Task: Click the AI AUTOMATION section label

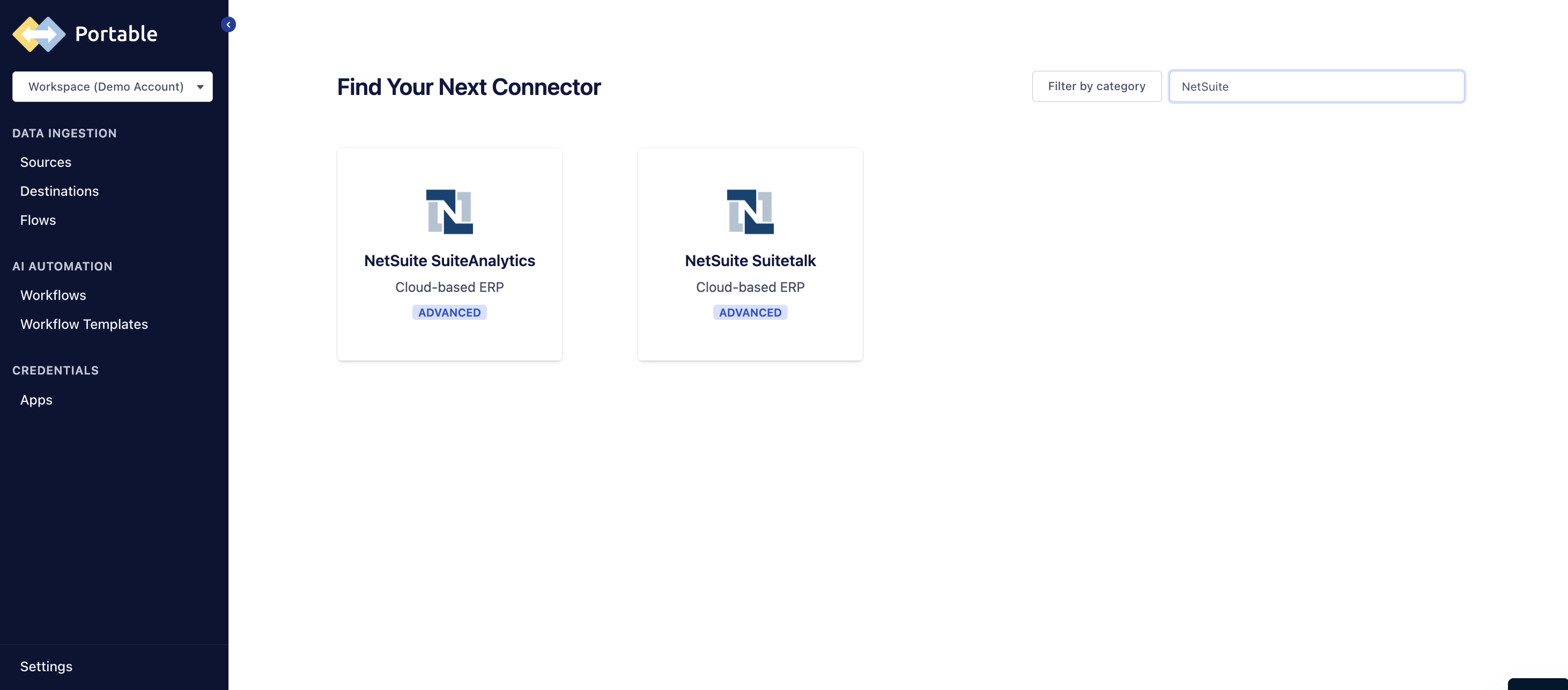Action: pos(62,266)
